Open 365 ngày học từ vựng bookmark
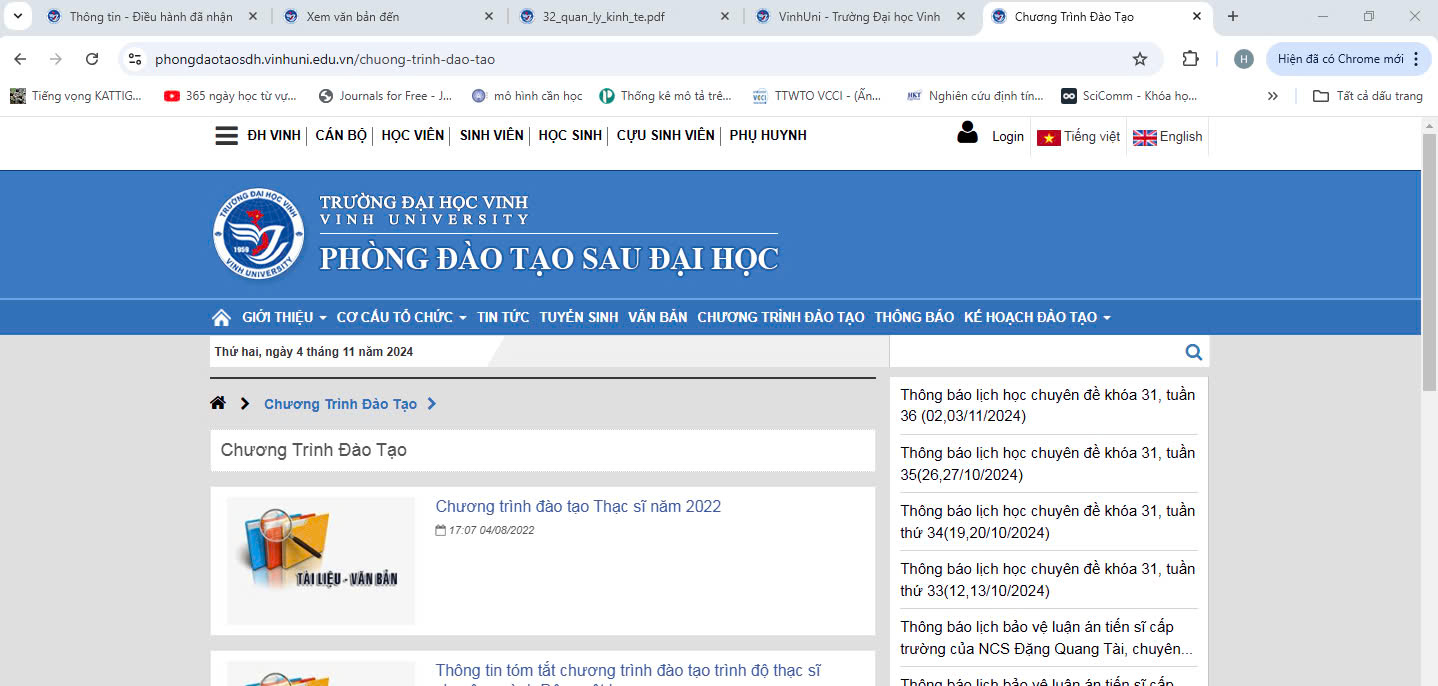 [231, 96]
